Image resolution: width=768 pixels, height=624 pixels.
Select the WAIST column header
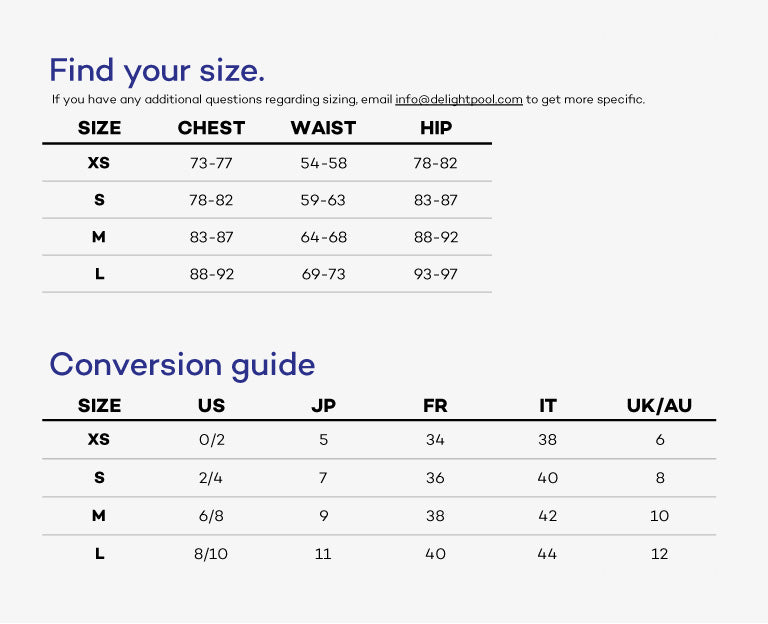click(x=323, y=128)
